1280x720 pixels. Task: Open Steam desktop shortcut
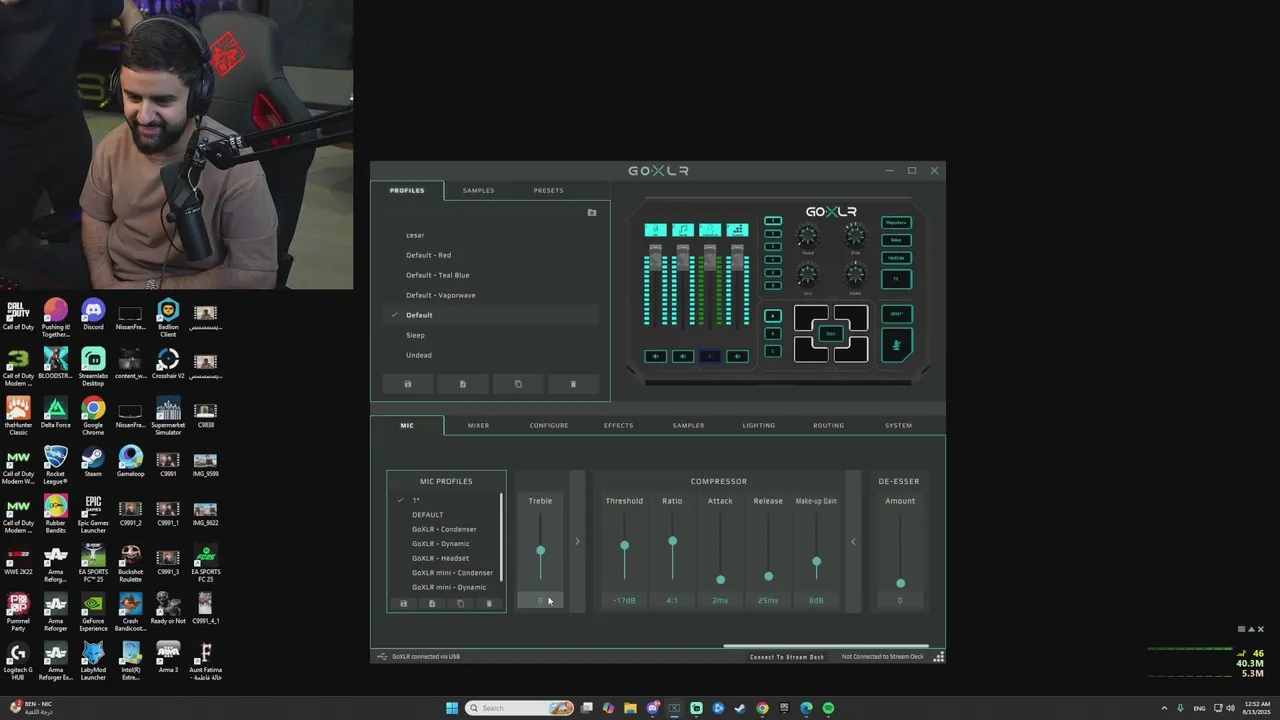tap(93, 461)
